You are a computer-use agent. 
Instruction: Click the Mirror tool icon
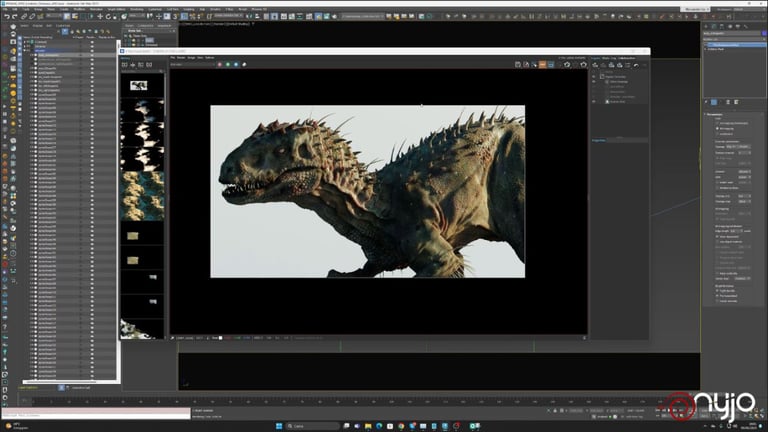point(249,17)
